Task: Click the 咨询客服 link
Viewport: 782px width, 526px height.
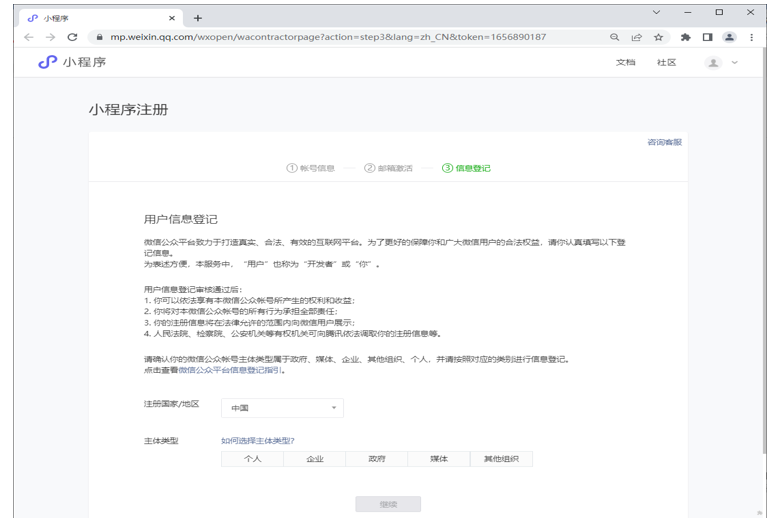Action: click(664, 142)
